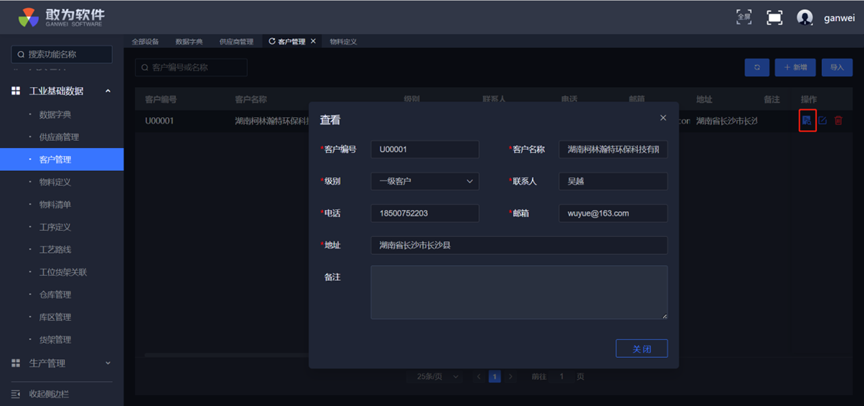Click page number 1 in pagination
Image resolution: width=864 pixels, height=406 pixels.
click(495, 377)
